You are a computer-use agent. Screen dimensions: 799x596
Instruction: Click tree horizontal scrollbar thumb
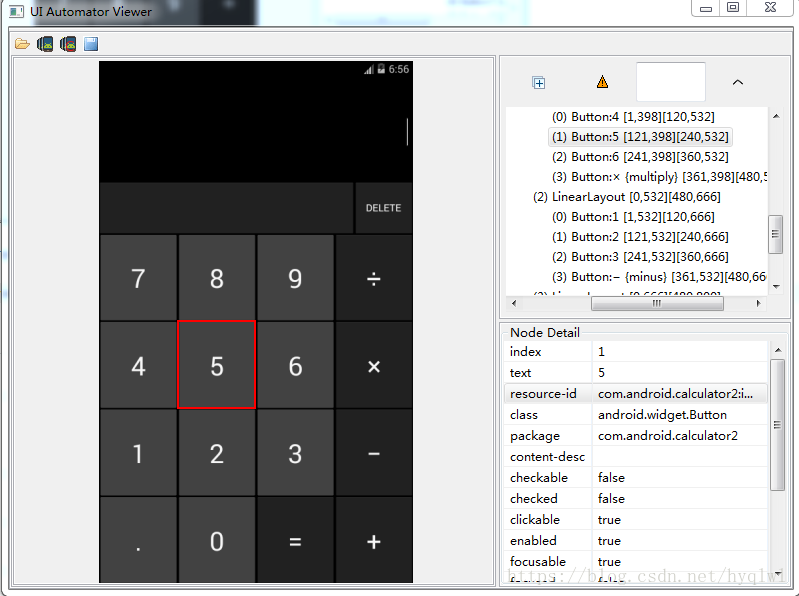657,303
